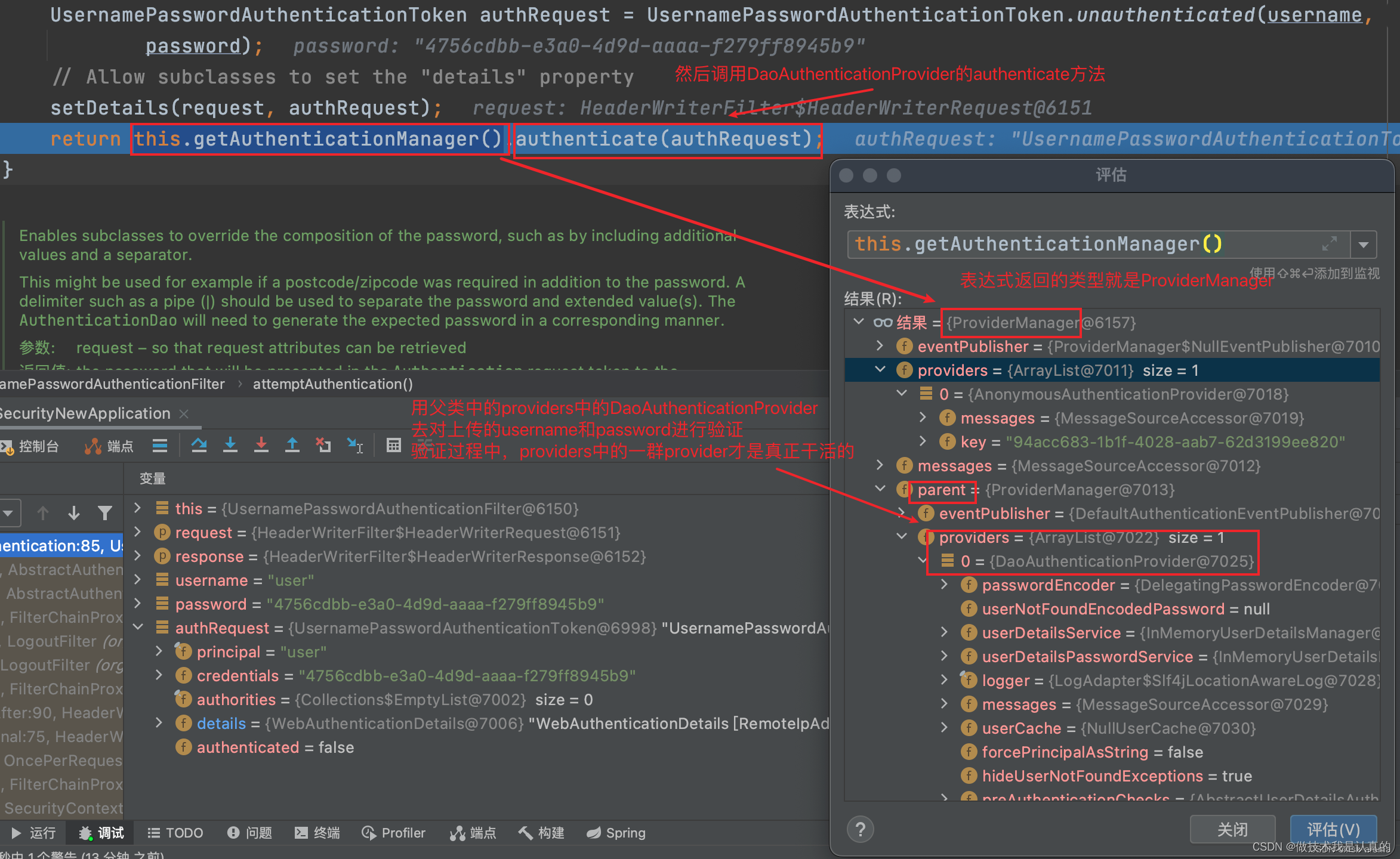This screenshot has width=1400, height=859.
Task: Click the frames filter funnel icon
Action: click(105, 512)
